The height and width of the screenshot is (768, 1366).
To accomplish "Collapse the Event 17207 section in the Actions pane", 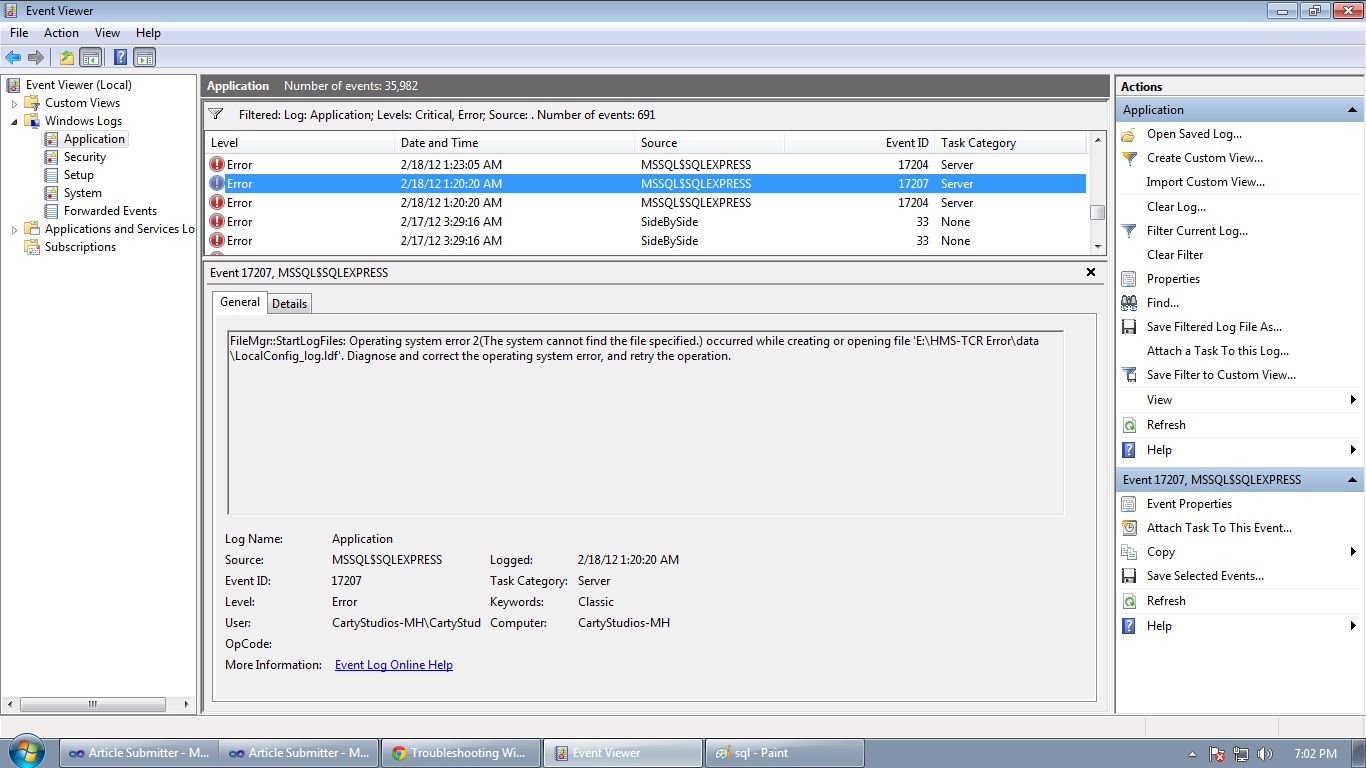I will coord(1352,480).
